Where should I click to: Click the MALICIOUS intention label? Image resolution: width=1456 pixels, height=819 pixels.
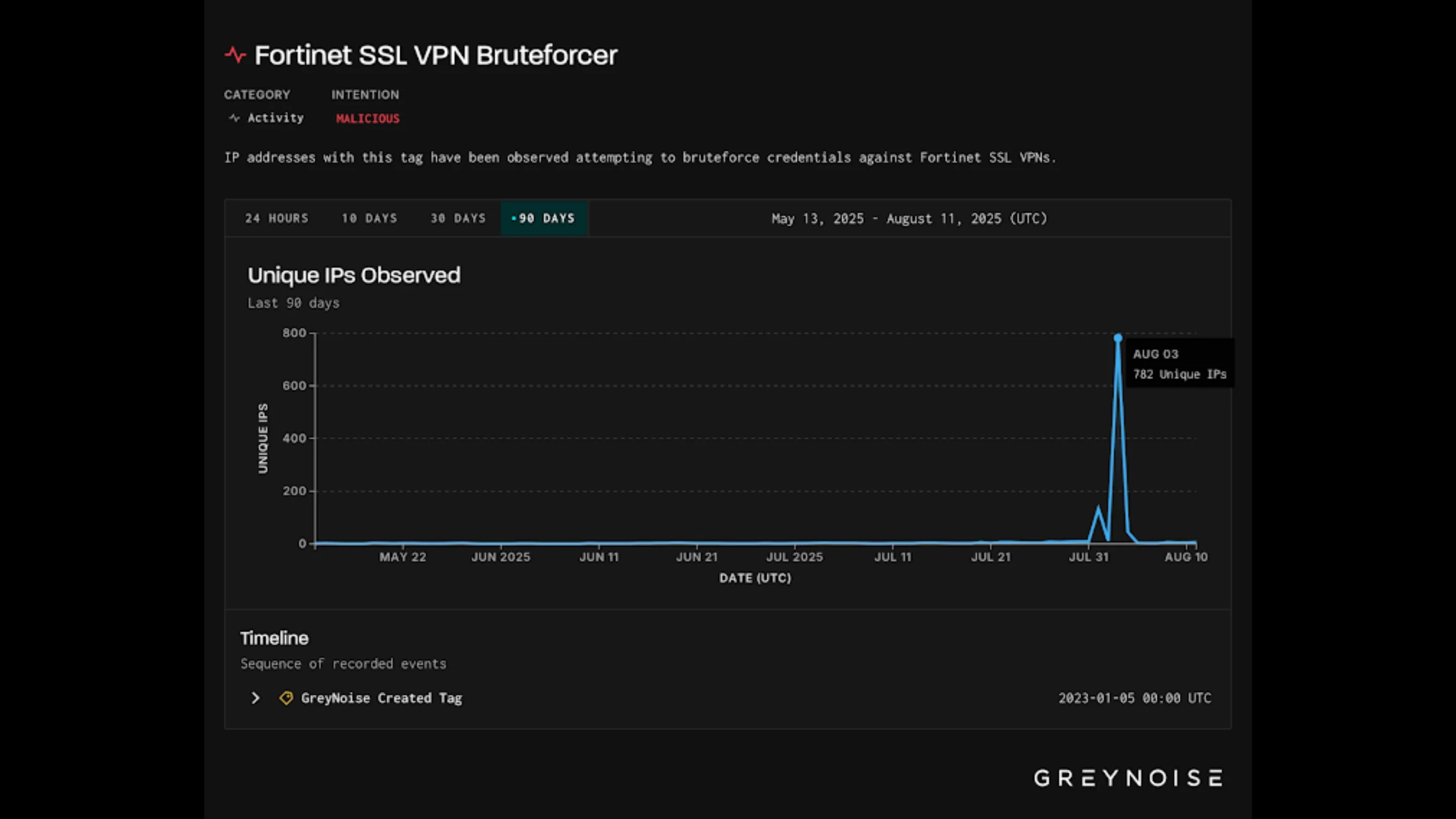[x=368, y=119]
